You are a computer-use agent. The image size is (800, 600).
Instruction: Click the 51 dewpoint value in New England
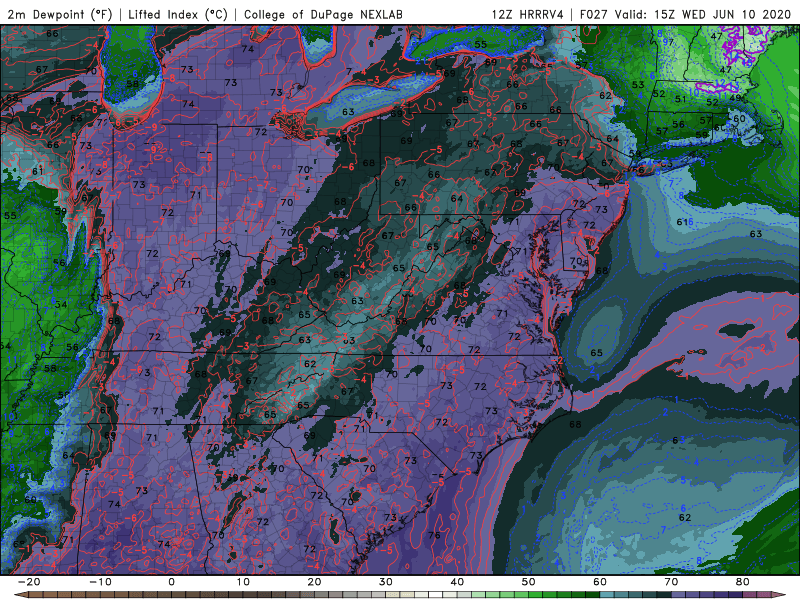point(681,99)
